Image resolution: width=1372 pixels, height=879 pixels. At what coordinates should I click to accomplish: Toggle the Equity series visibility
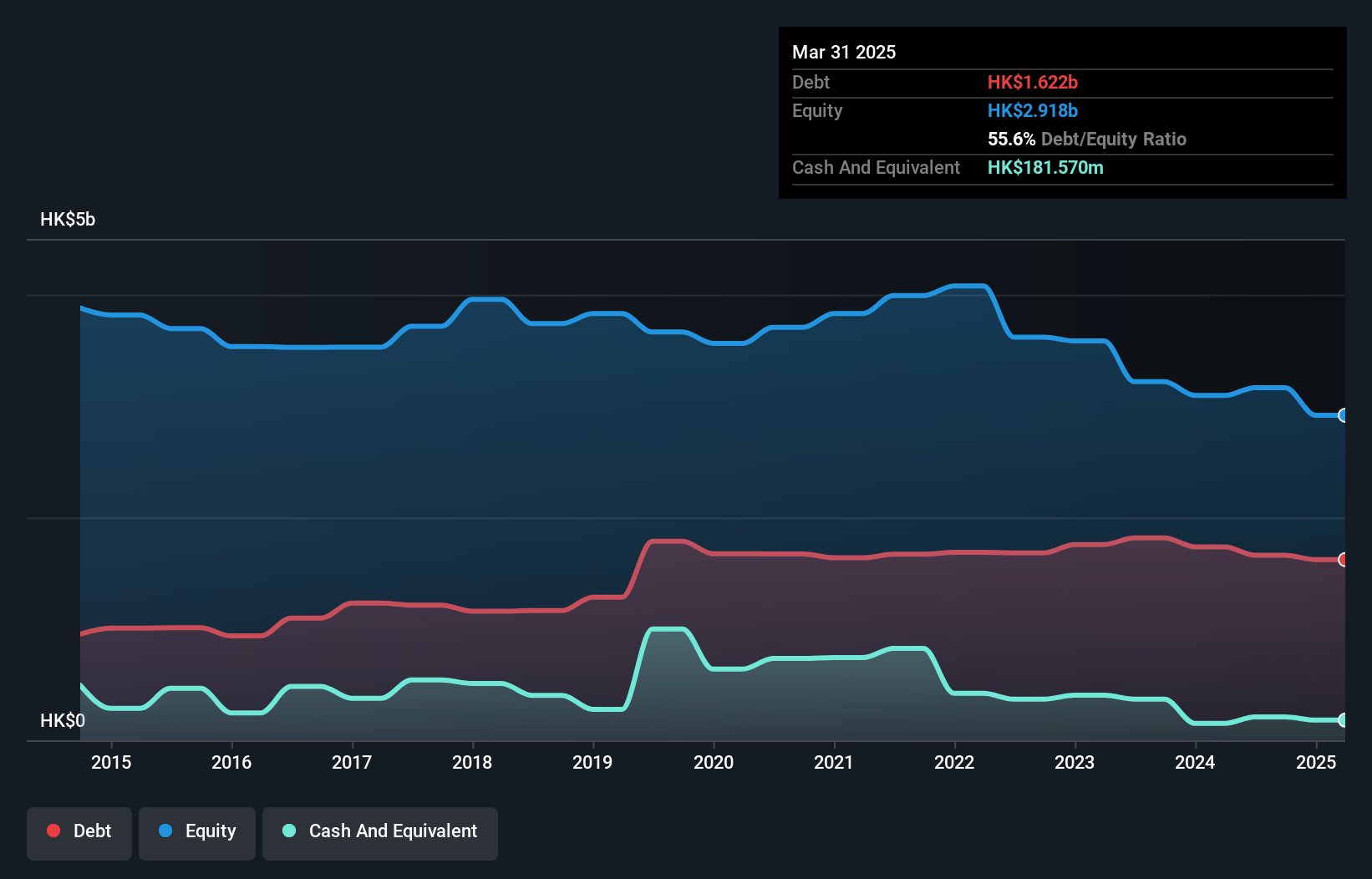click(x=196, y=831)
